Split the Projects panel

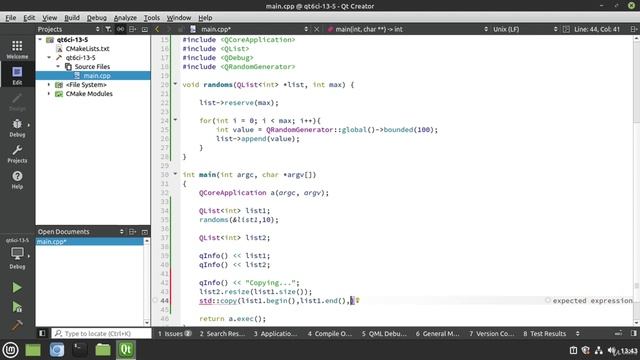tap(132, 29)
